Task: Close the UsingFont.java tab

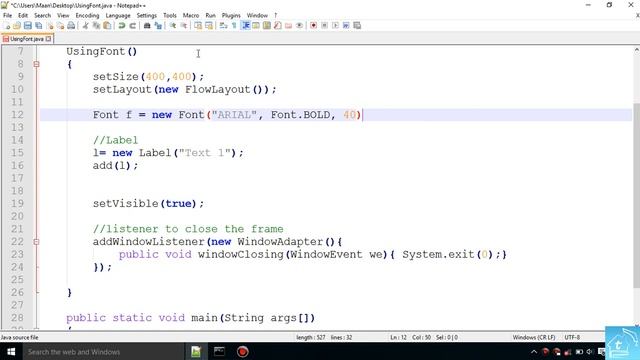Action: [x=49, y=39]
